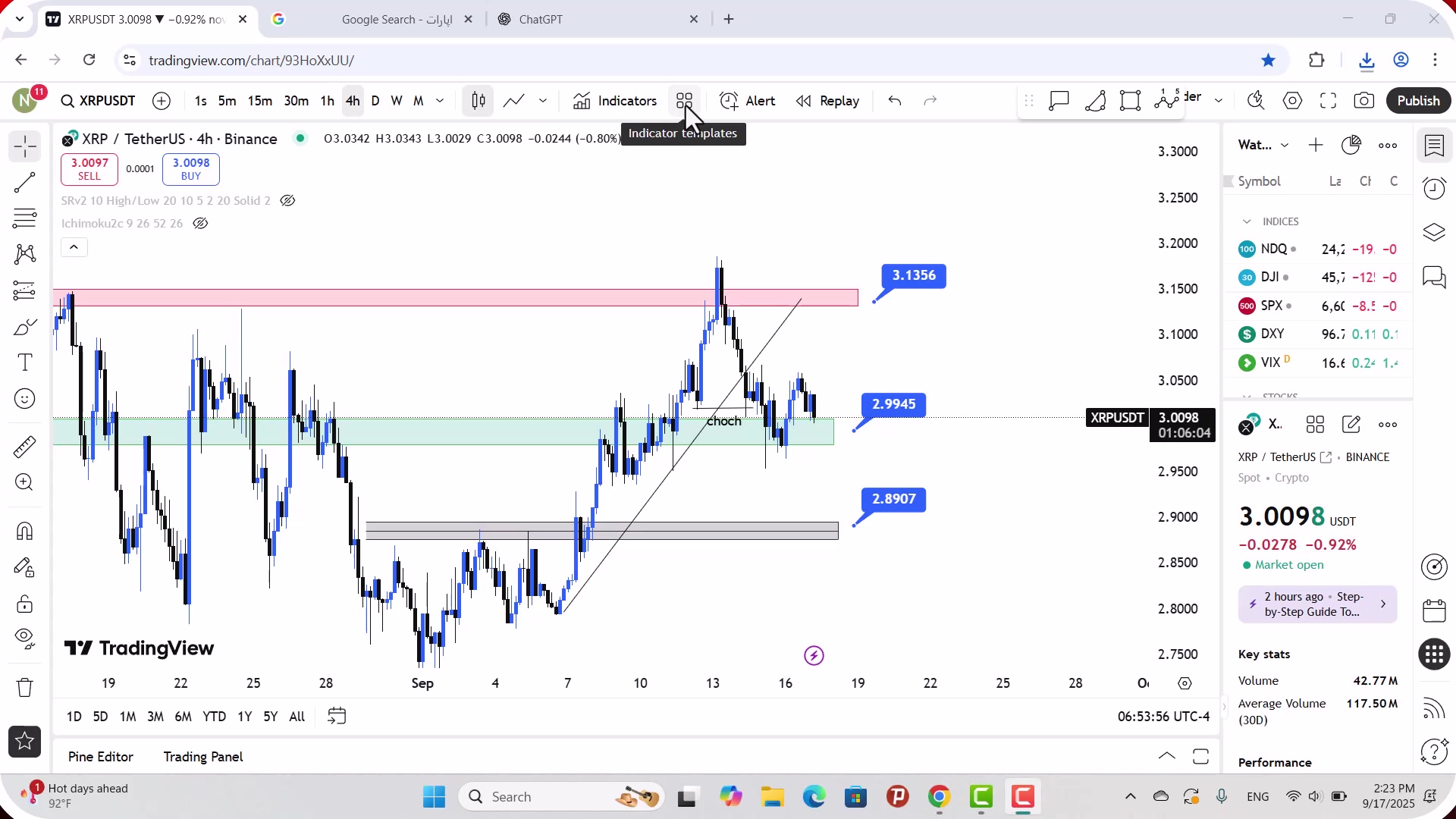Open the Fibonacci retracement tools
Image resolution: width=1456 pixels, height=819 pixels.
pyautogui.click(x=24, y=218)
